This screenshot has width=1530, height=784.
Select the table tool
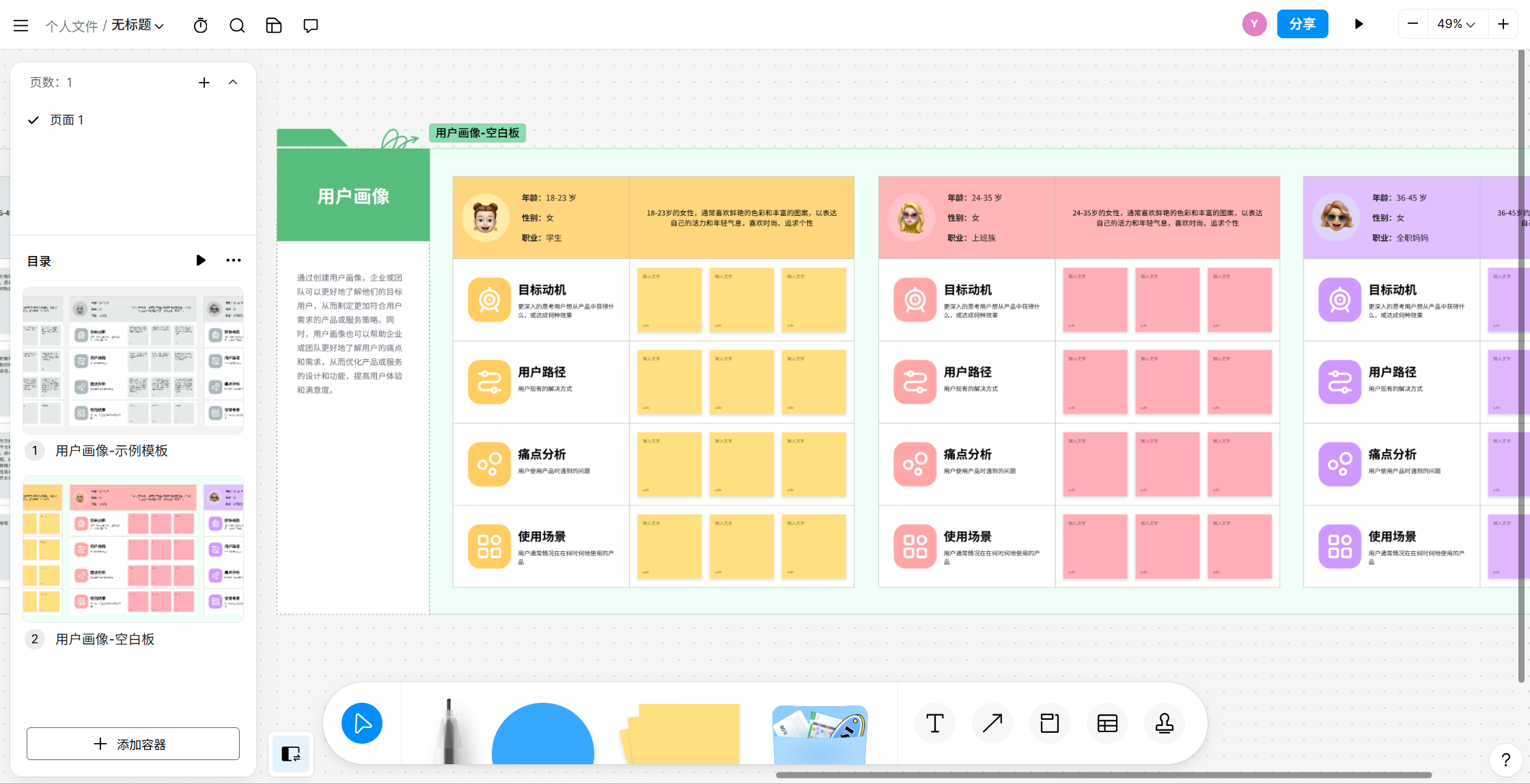click(x=1107, y=723)
